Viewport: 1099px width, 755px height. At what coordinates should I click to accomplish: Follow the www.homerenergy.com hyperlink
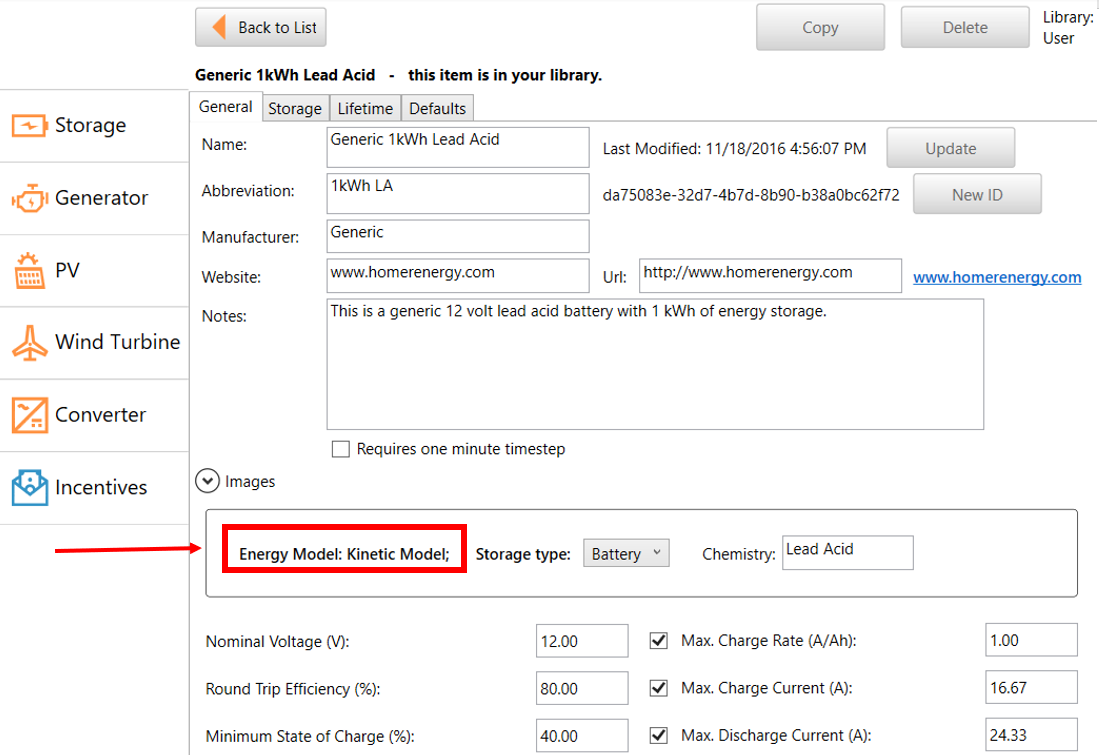[996, 277]
